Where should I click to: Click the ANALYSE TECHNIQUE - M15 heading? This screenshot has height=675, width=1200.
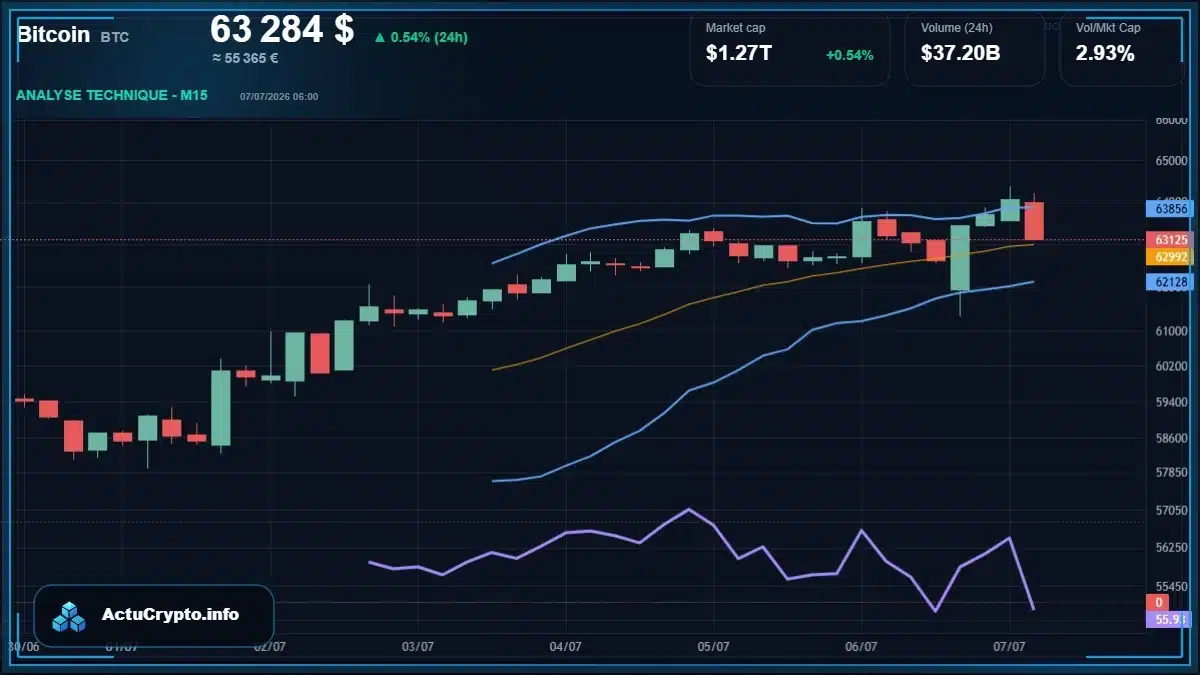pyautogui.click(x=112, y=96)
